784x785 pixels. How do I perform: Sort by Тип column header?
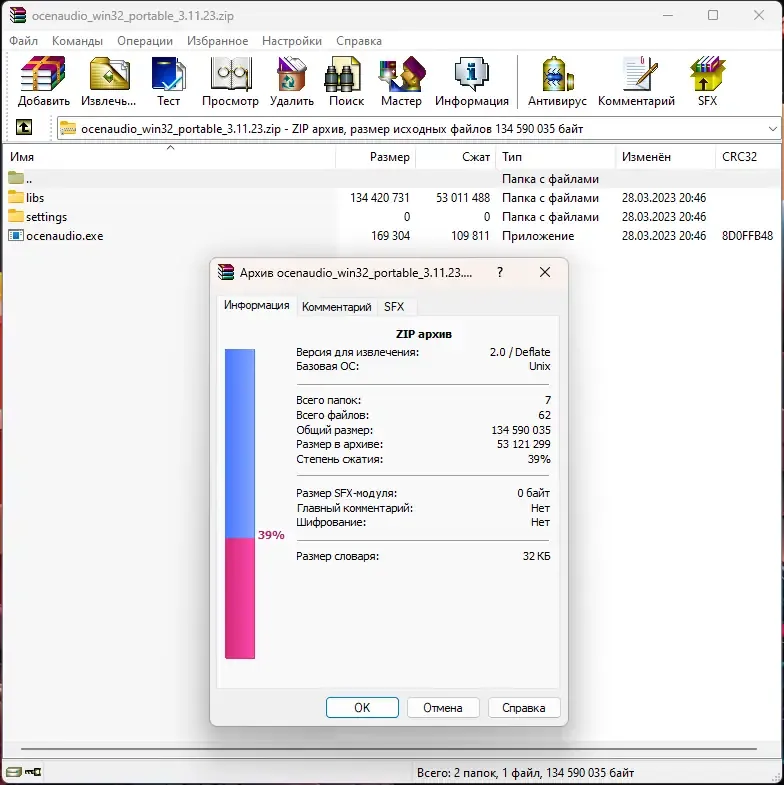pos(556,157)
